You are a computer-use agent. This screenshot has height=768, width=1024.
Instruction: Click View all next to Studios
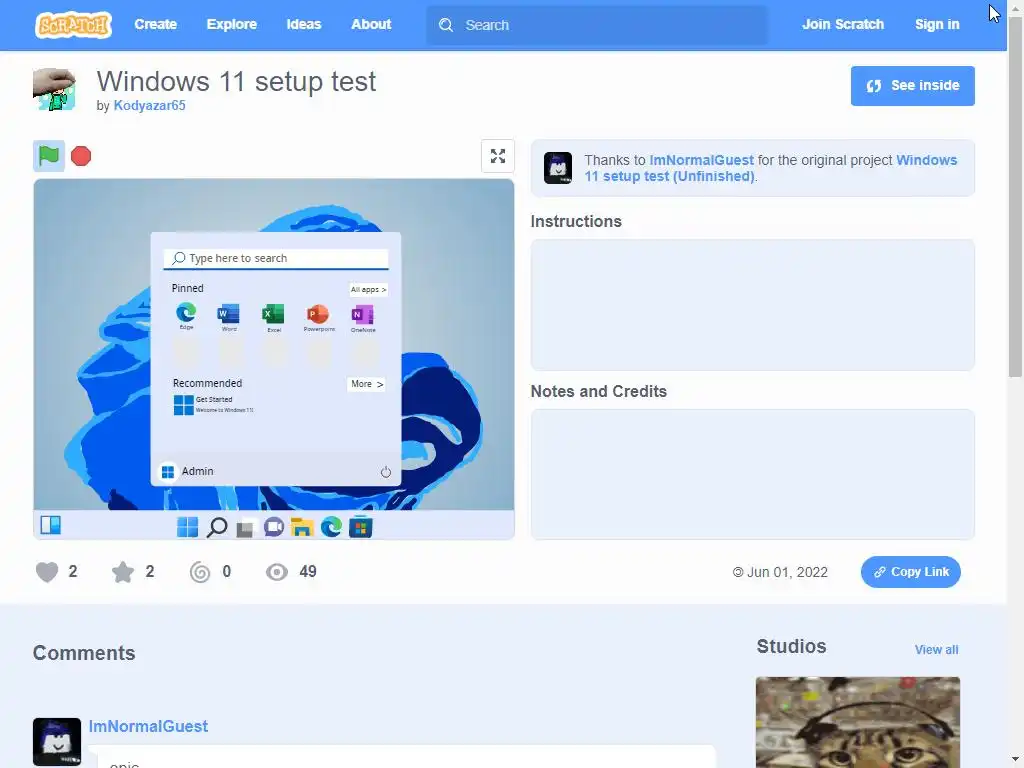[936, 650]
